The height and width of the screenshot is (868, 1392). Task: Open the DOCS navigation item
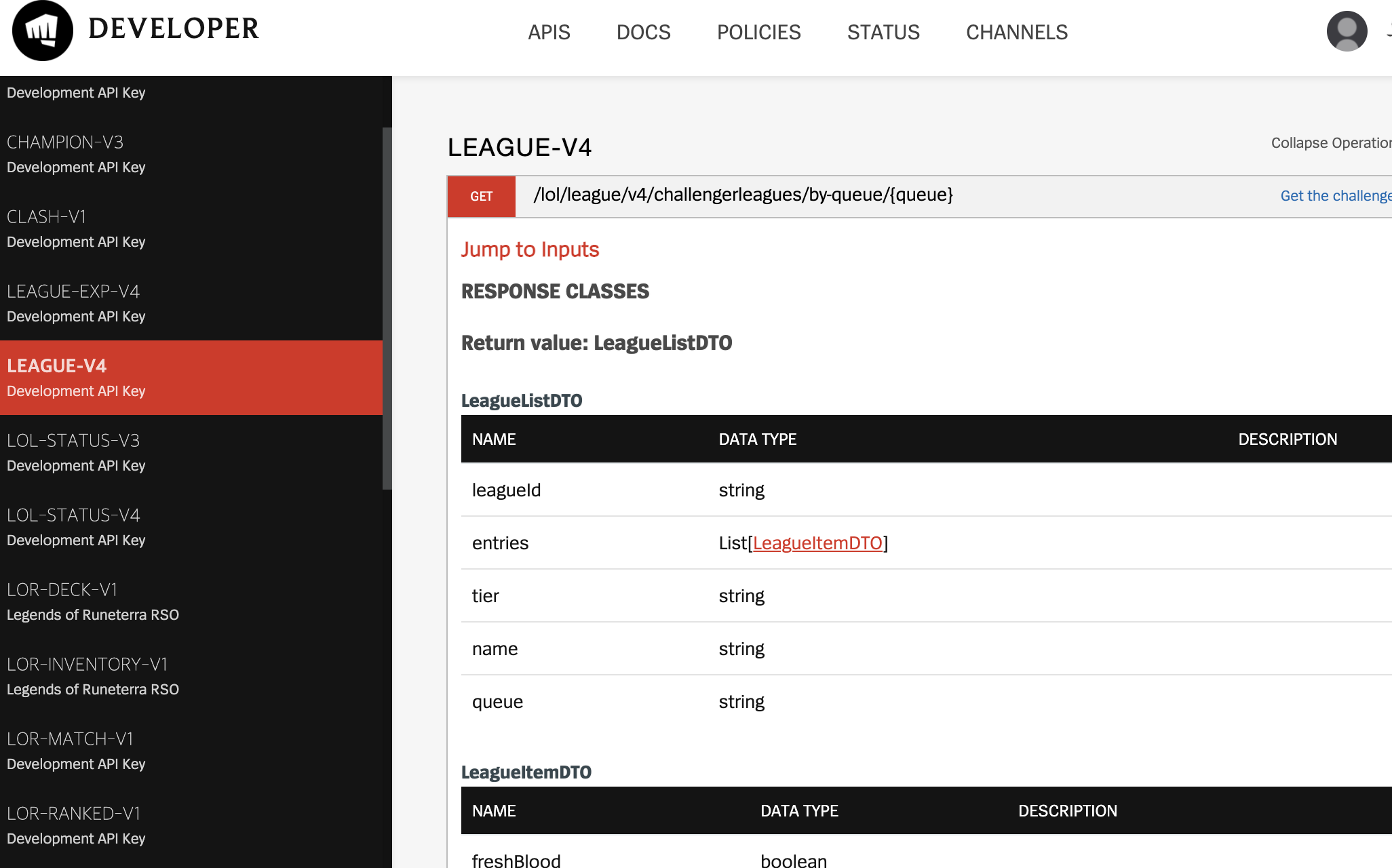pyautogui.click(x=643, y=32)
